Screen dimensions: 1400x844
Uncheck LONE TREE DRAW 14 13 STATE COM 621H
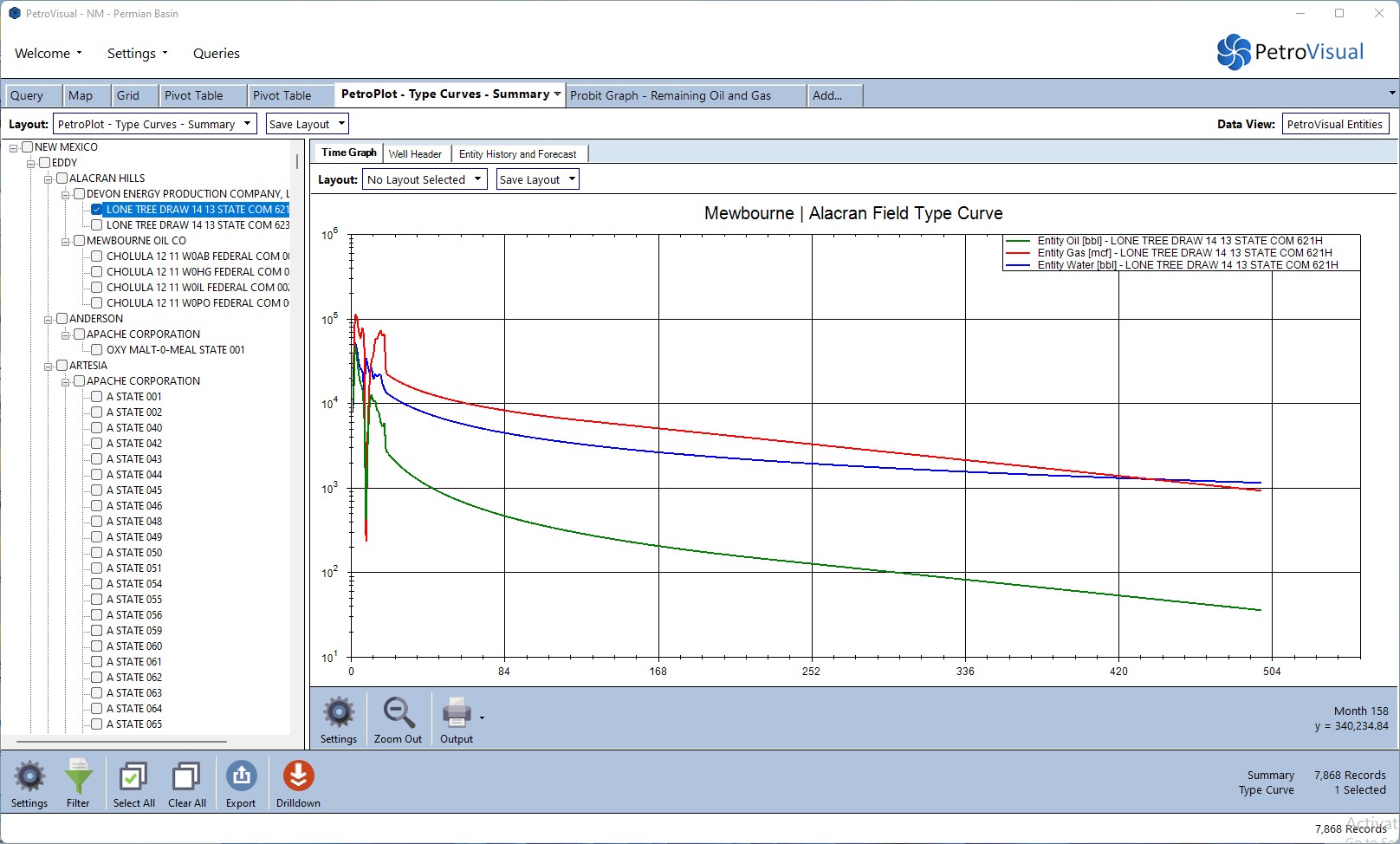tap(97, 210)
